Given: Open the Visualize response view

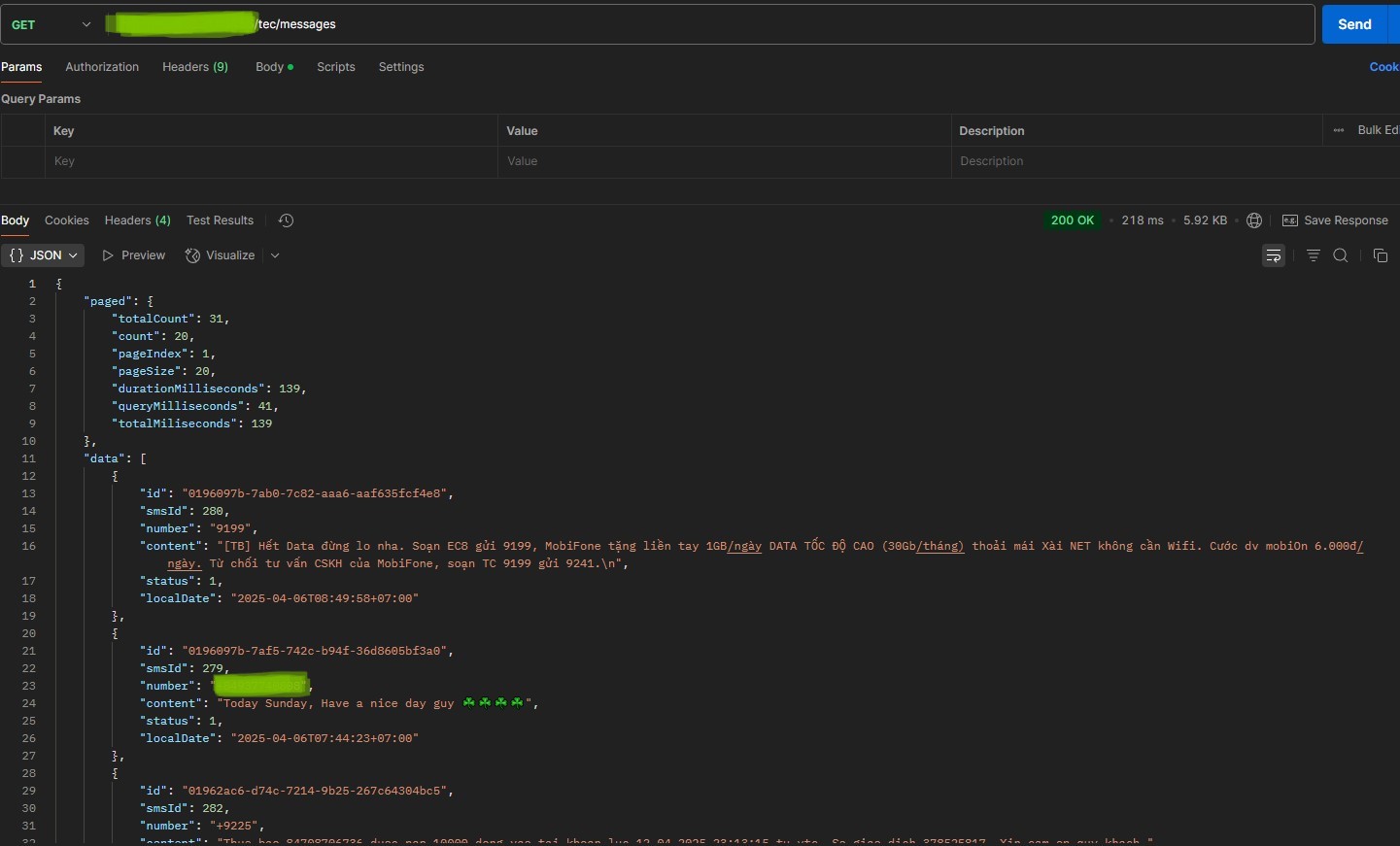Looking at the screenshot, I should (x=221, y=255).
